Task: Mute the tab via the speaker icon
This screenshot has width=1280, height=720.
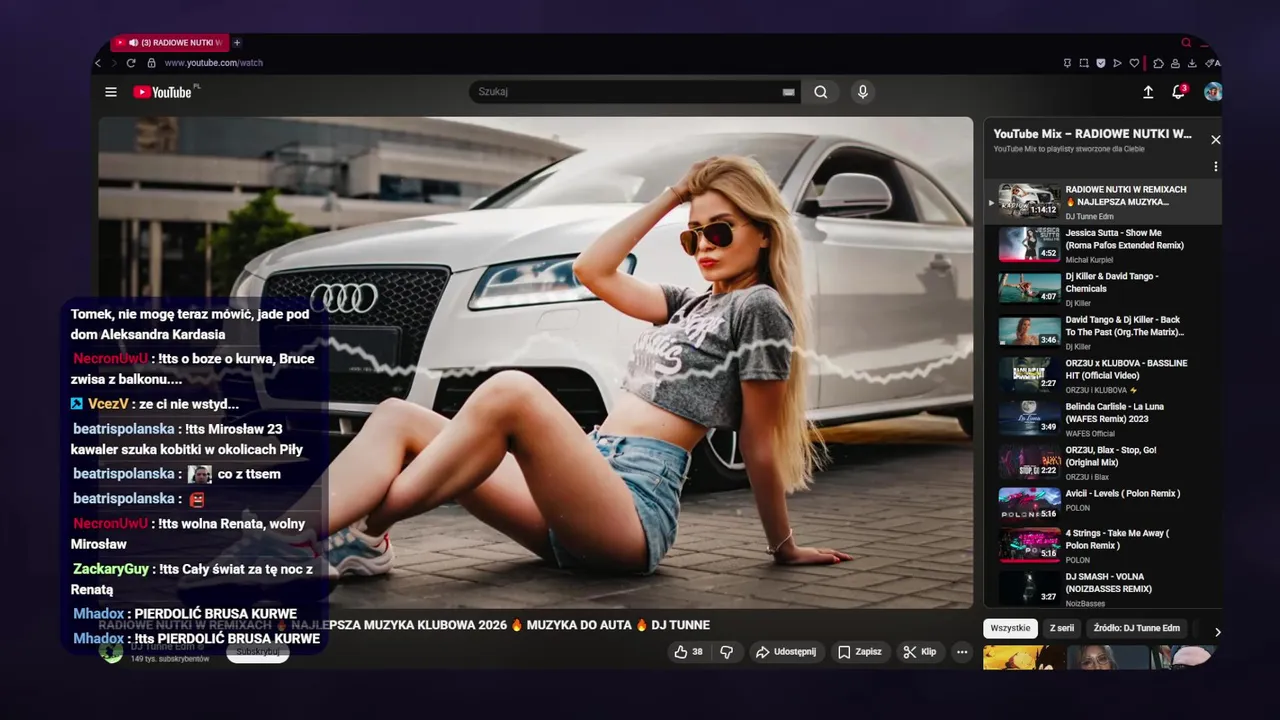Action: (x=134, y=43)
